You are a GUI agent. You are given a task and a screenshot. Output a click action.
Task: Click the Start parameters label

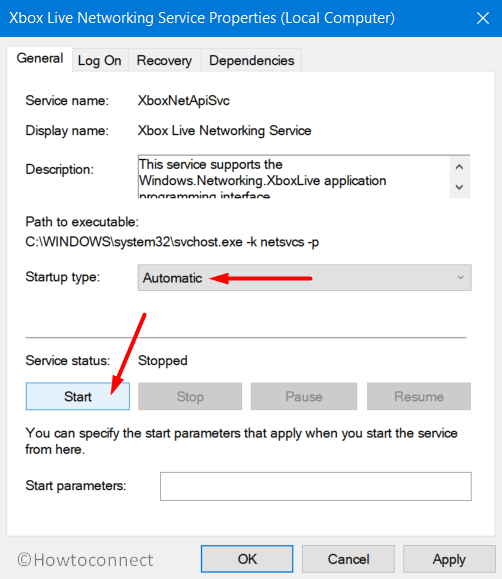tap(76, 486)
